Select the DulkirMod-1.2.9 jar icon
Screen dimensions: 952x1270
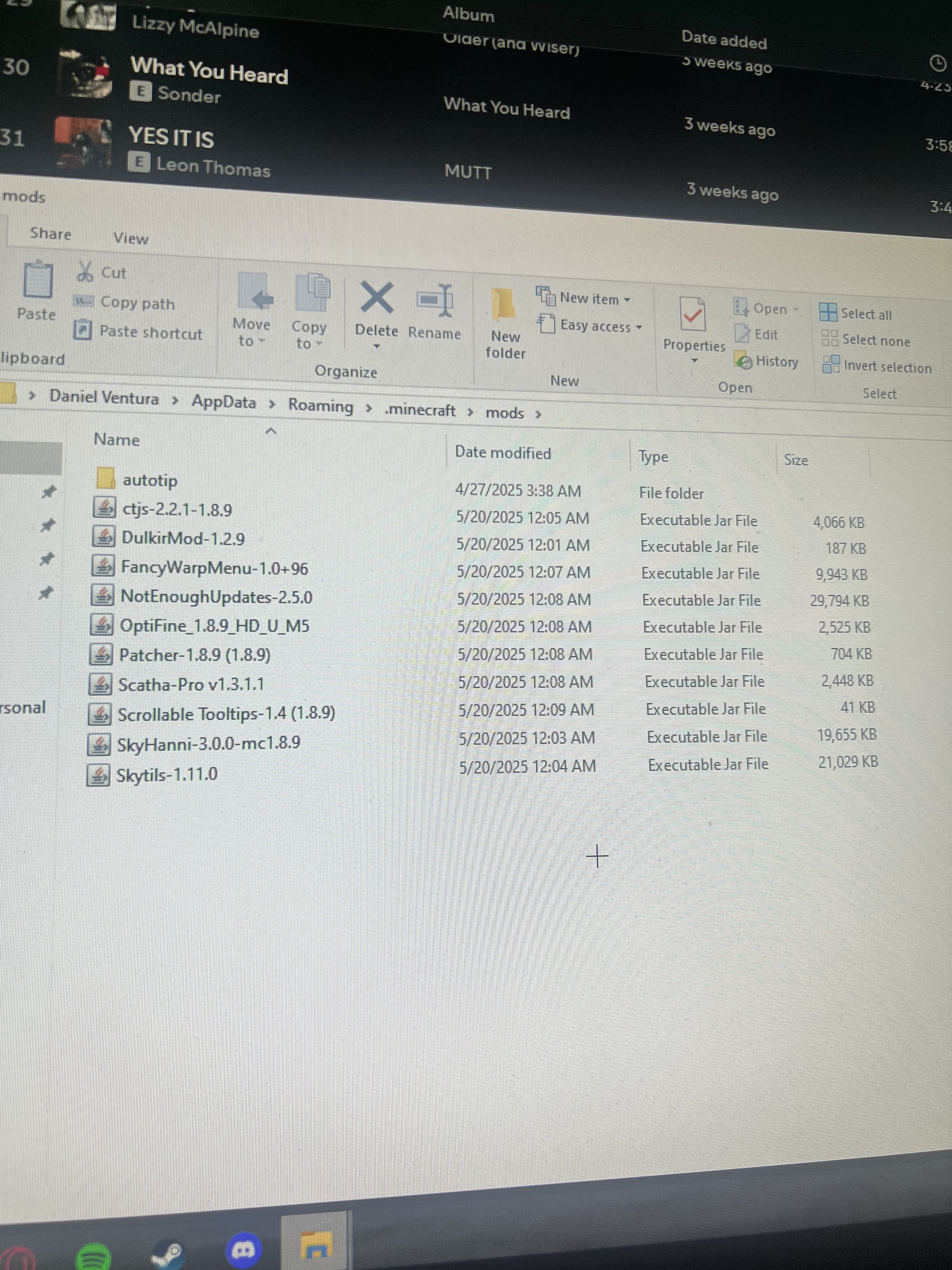(104, 536)
